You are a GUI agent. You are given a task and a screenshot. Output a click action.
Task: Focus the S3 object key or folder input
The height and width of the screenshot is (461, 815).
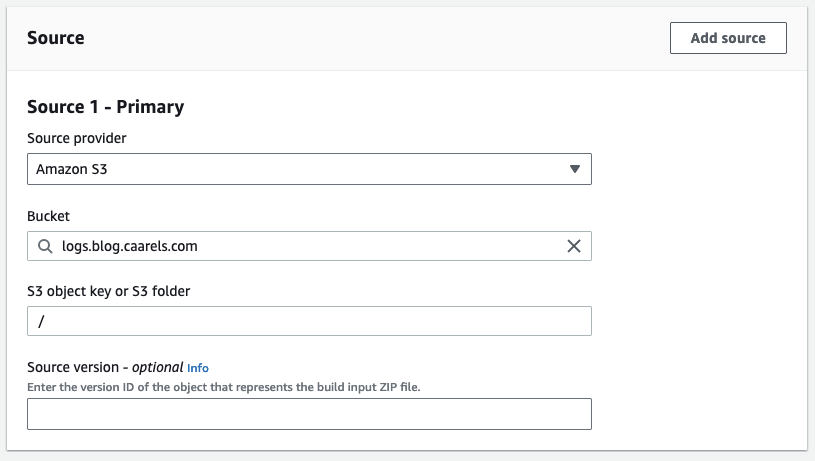click(x=309, y=321)
